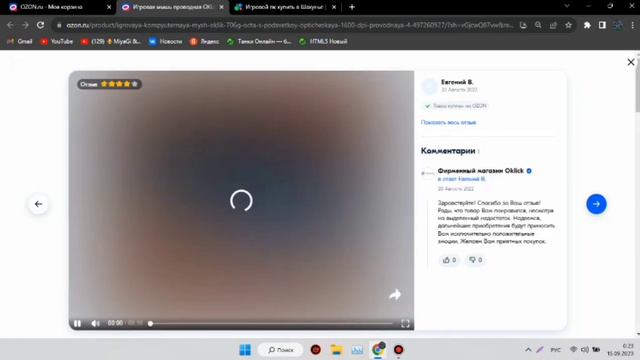Open the taskbar clock and date
The width and height of the screenshot is (640, 360).
point(620,350)
